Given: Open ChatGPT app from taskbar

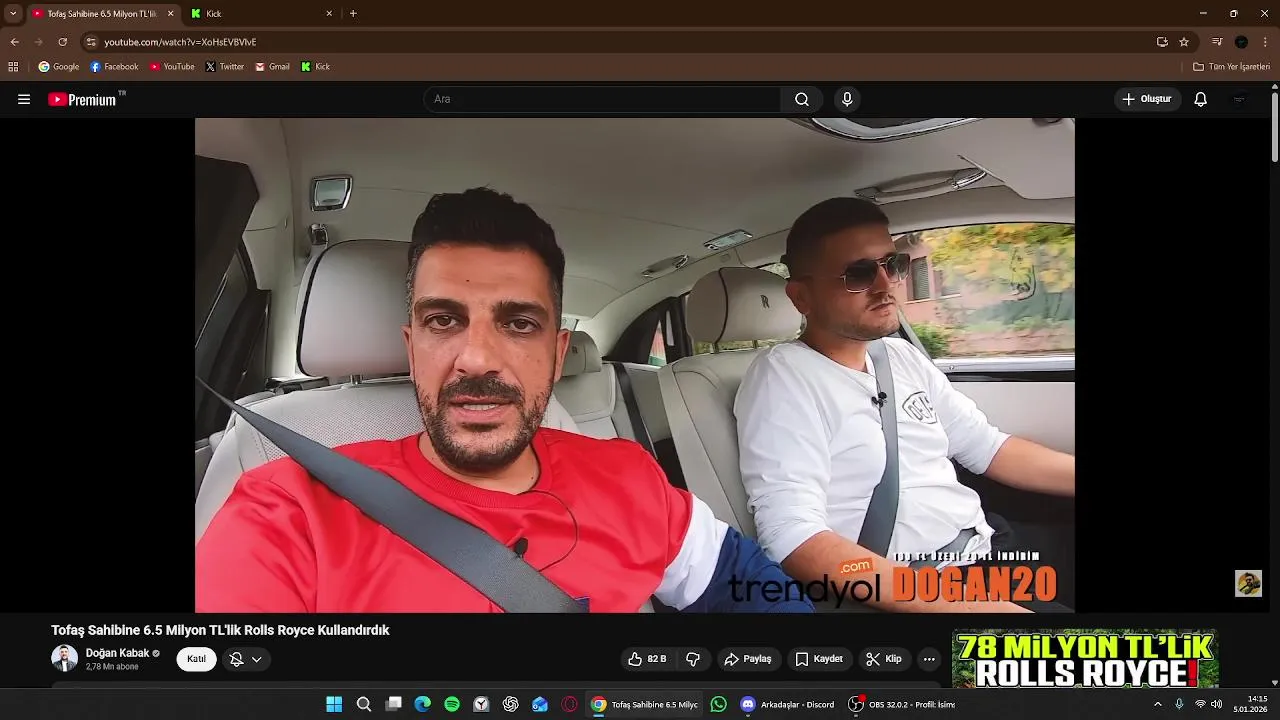Looking at the screenshot, I should point(511,704).
